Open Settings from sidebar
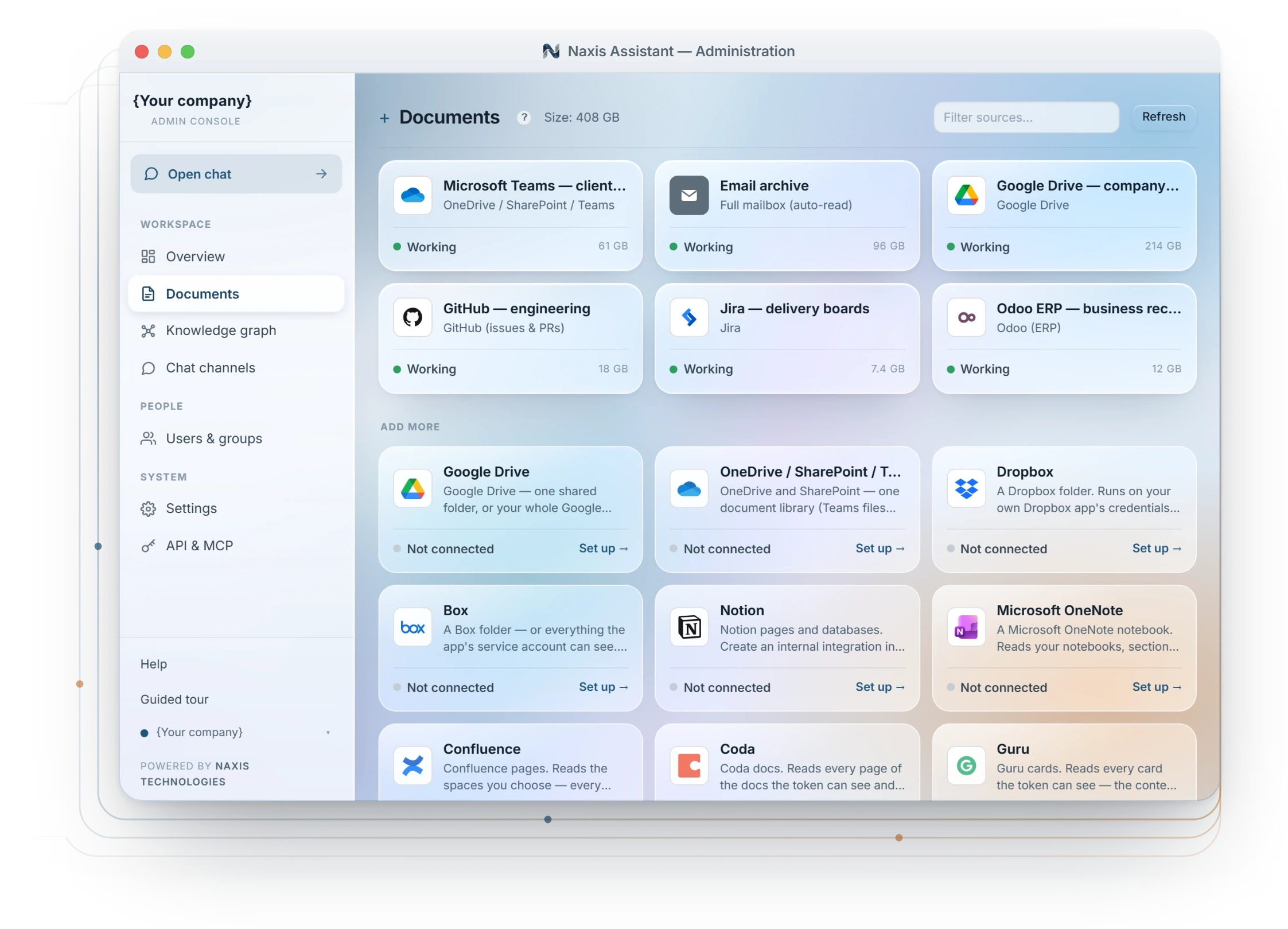The height and width of the screenshot is (929, 1288). pyautogui.click(x=236, y=508)
